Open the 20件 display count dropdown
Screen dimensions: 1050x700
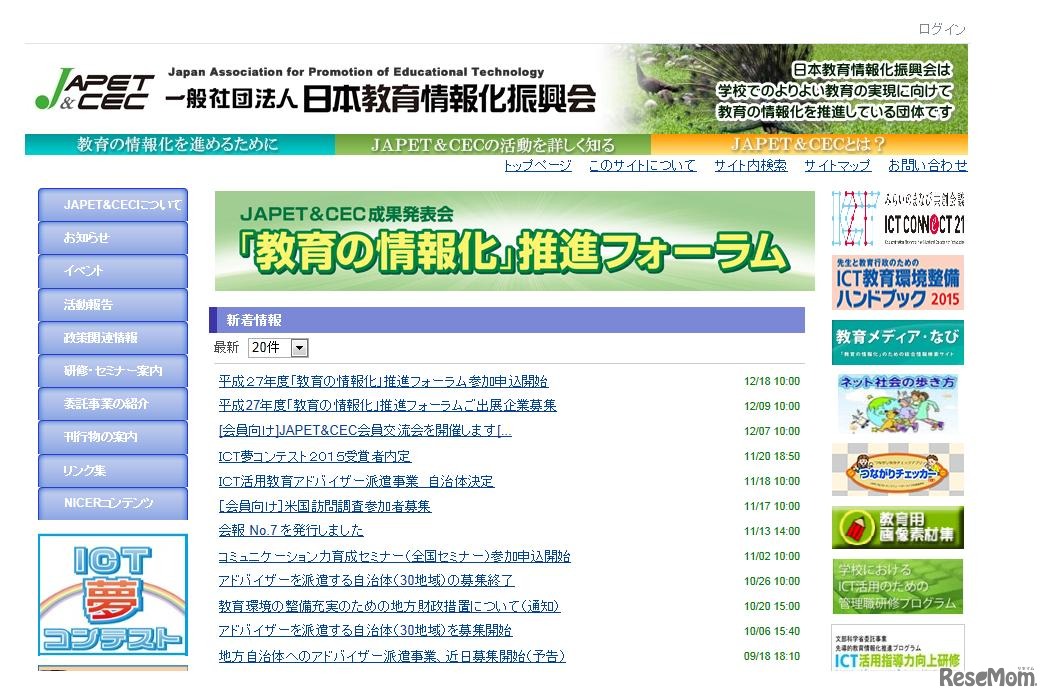tap(278, 347)
